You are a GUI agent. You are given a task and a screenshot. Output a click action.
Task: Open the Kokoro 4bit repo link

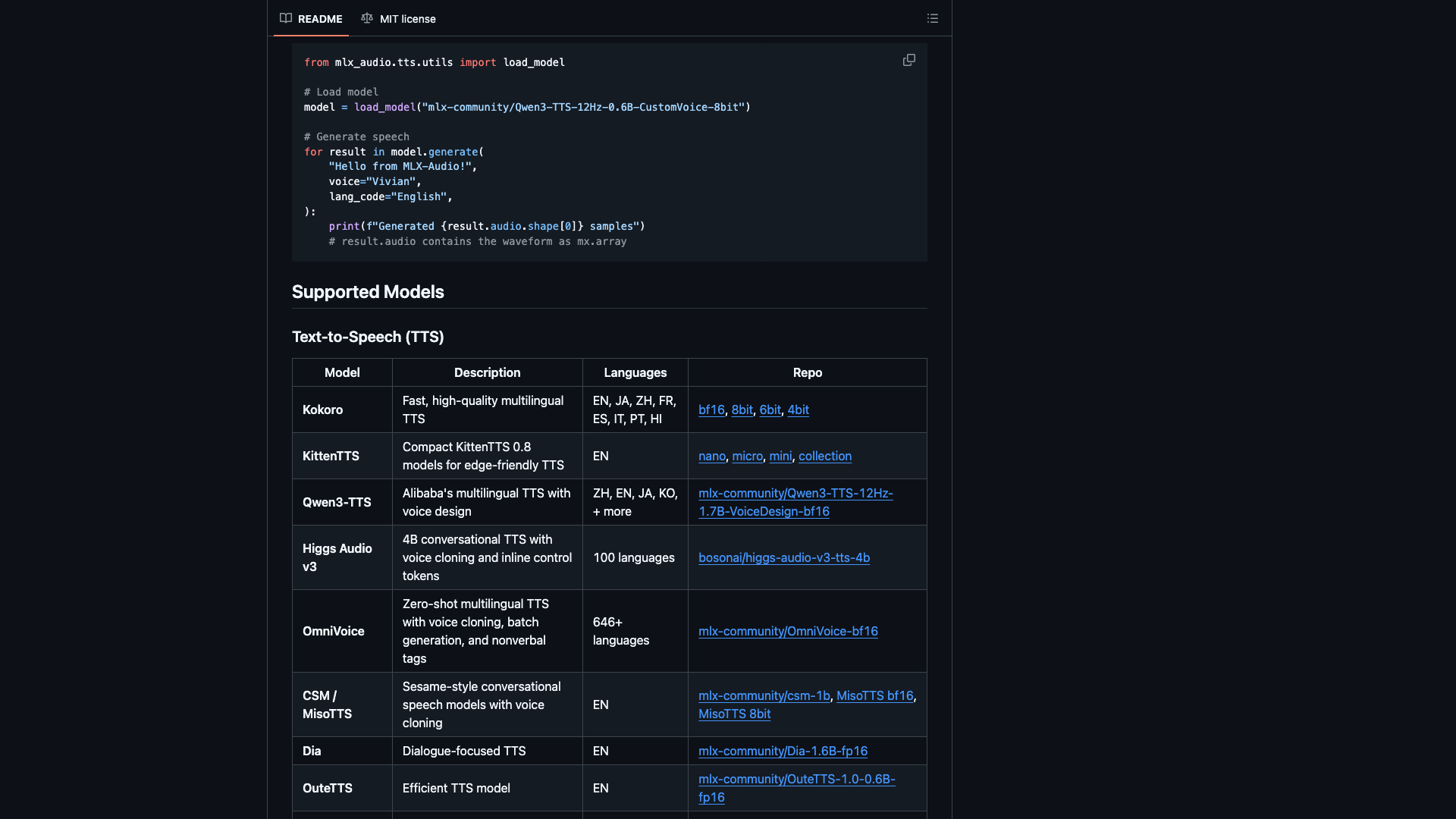pos(798,409)
